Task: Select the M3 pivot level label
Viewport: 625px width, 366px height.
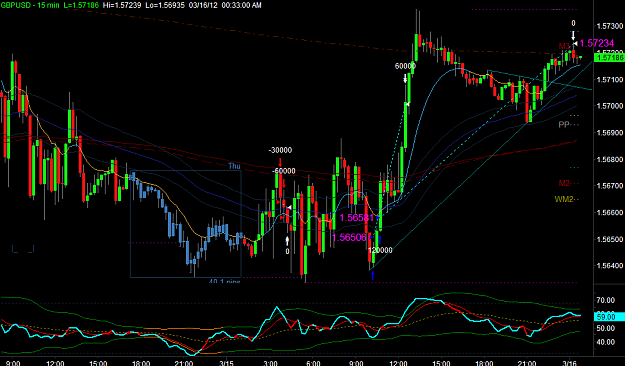Action: point(564,46)
